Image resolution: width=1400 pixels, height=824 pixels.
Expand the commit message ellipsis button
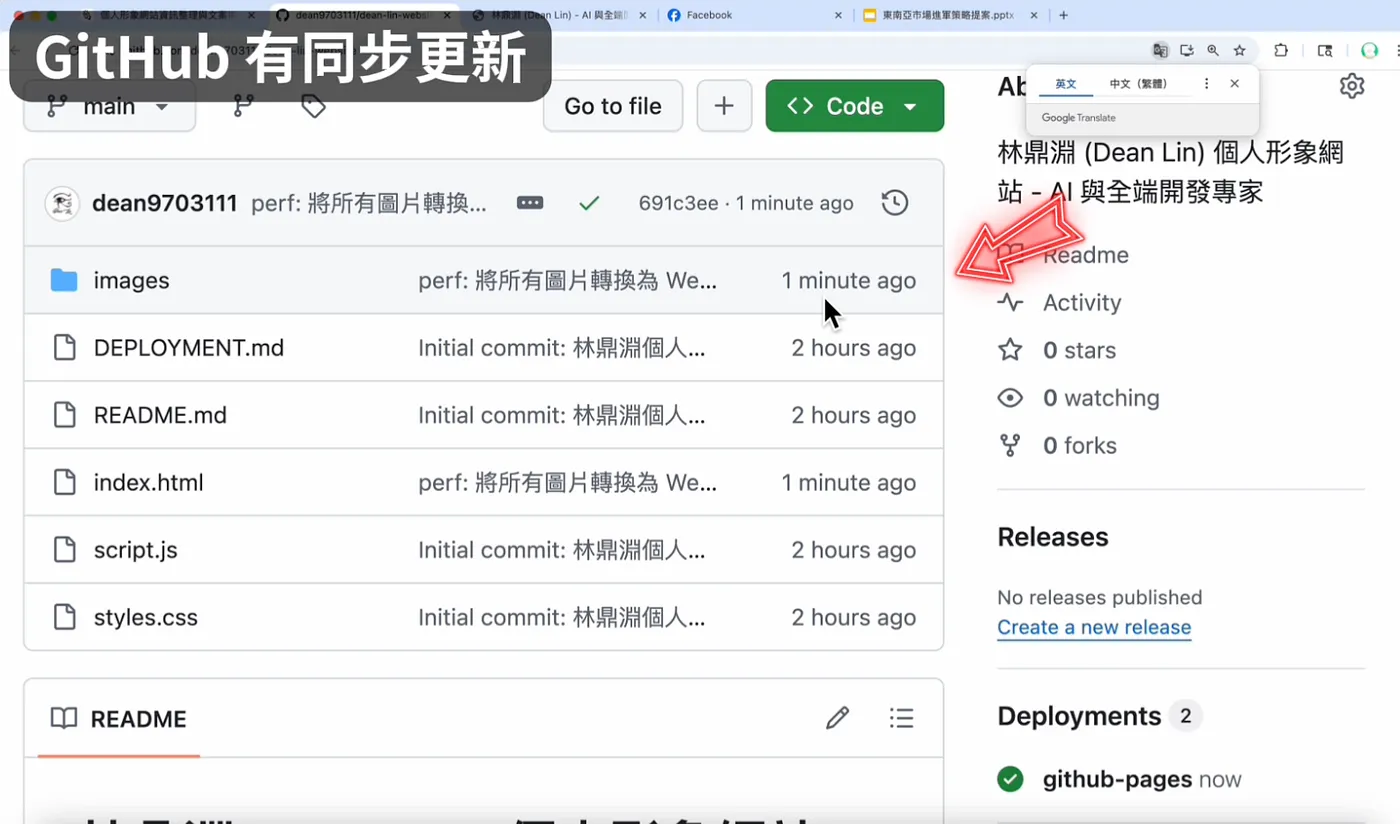[530, 203]
